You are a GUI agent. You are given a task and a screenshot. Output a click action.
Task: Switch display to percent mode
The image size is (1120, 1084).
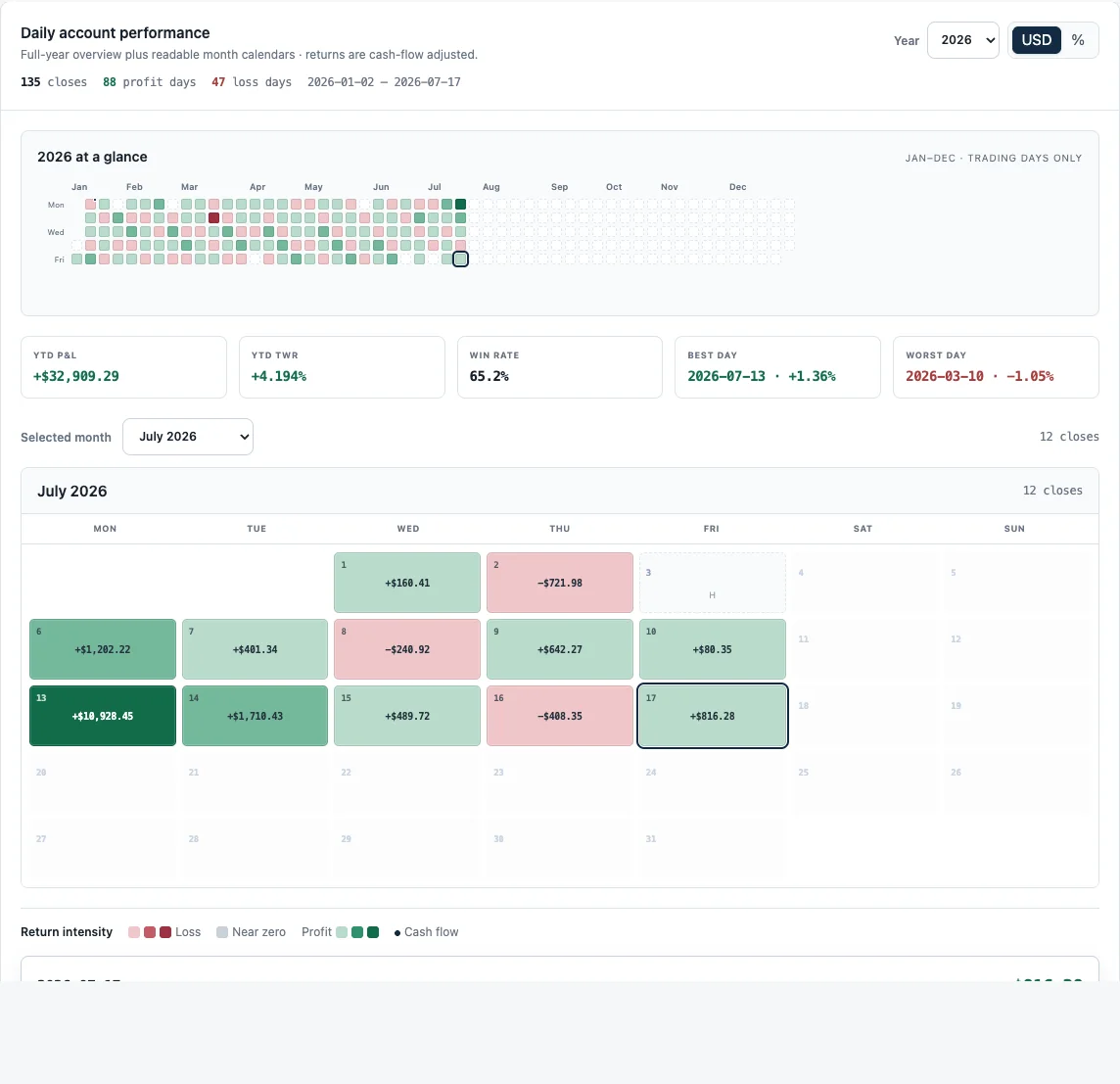click(1078, 40)
